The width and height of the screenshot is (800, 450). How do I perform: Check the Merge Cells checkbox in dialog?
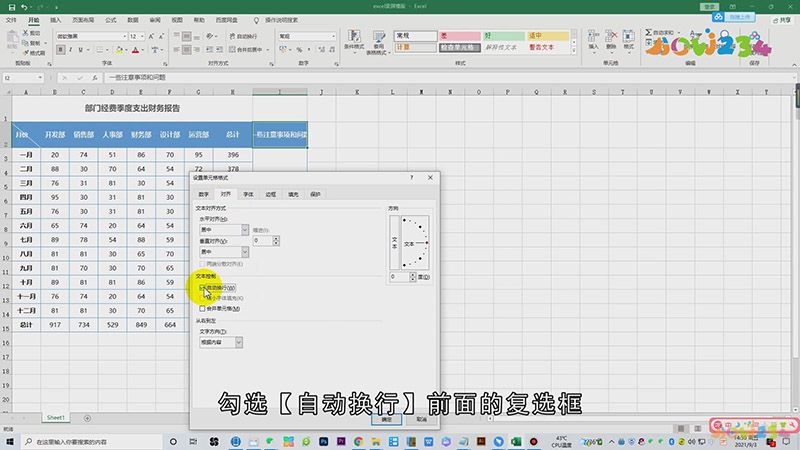[x=203, y=309]
